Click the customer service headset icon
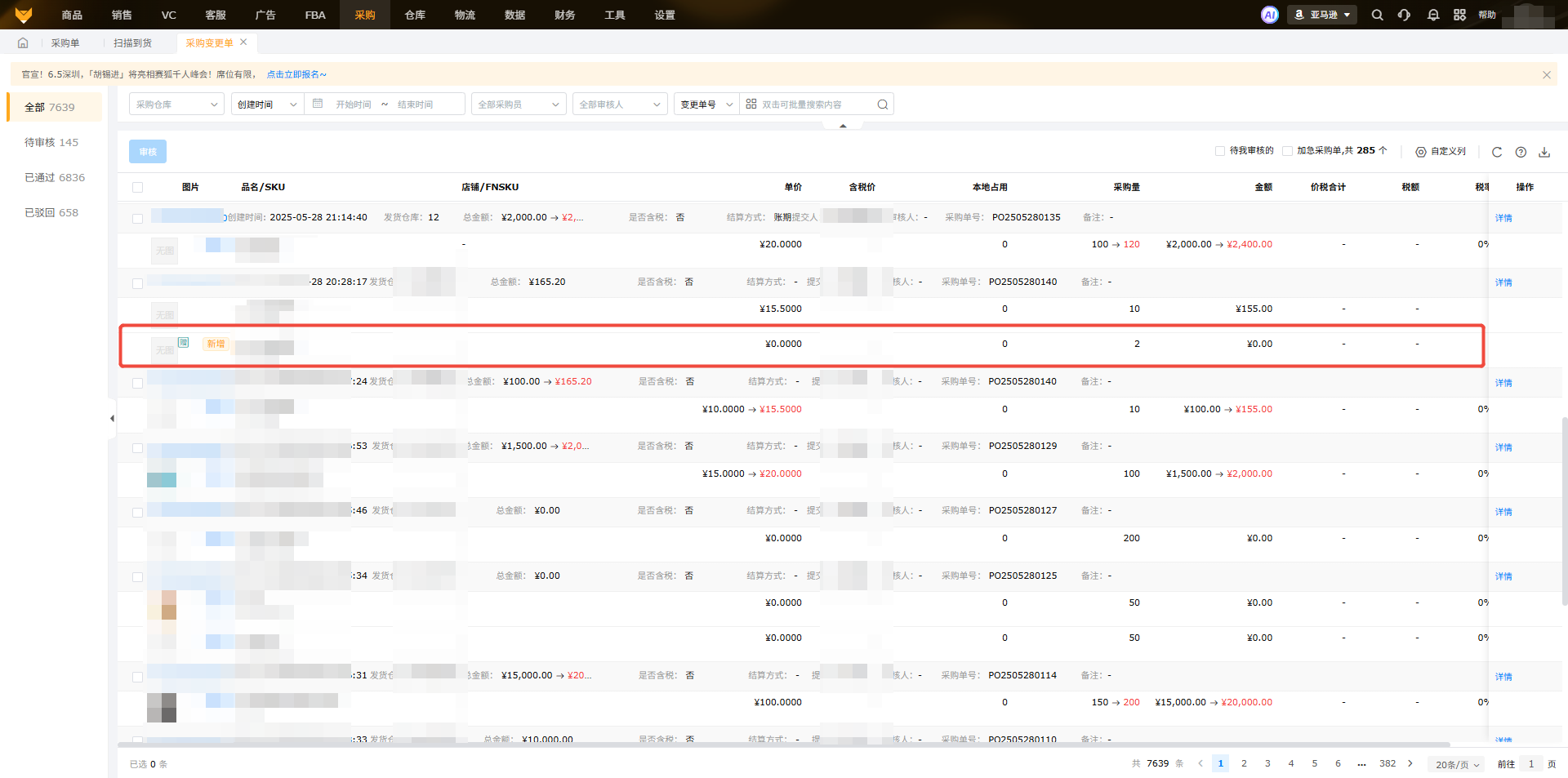The image size is (1568, 778). 1404,15
